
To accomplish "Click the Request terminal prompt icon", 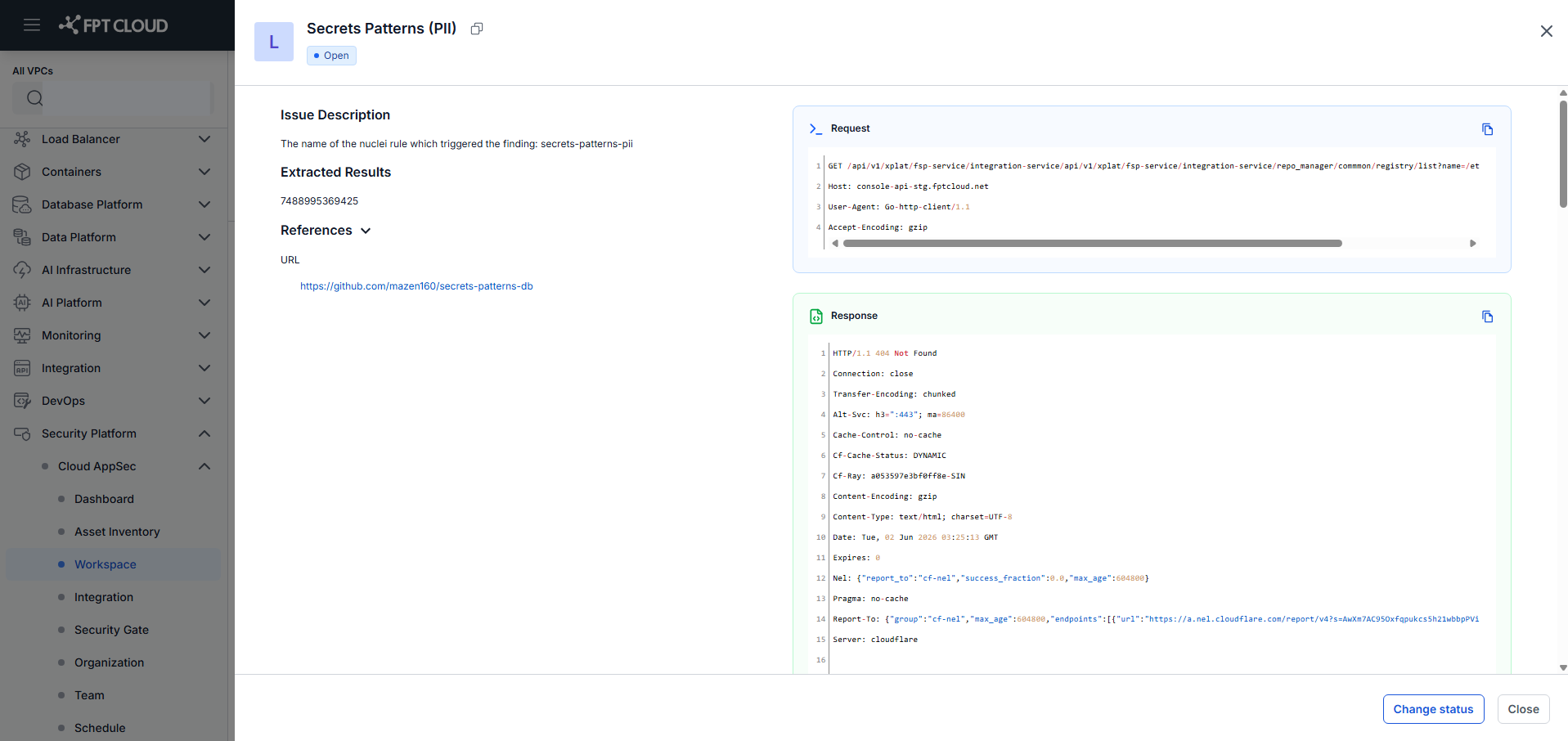I will coord(815,128).
